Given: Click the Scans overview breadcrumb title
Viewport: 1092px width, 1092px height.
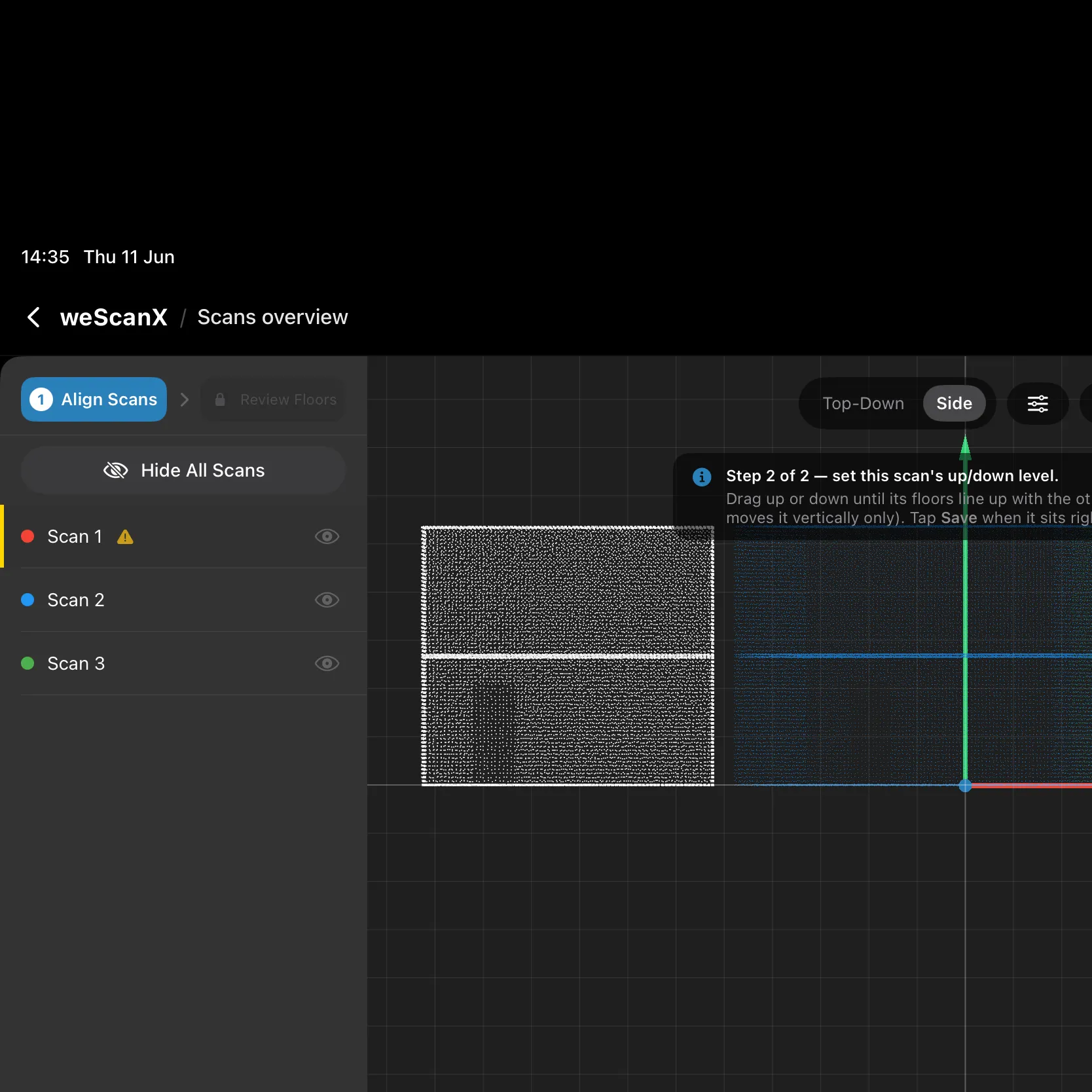Looking at the screenshot, I should click(272, 317).
